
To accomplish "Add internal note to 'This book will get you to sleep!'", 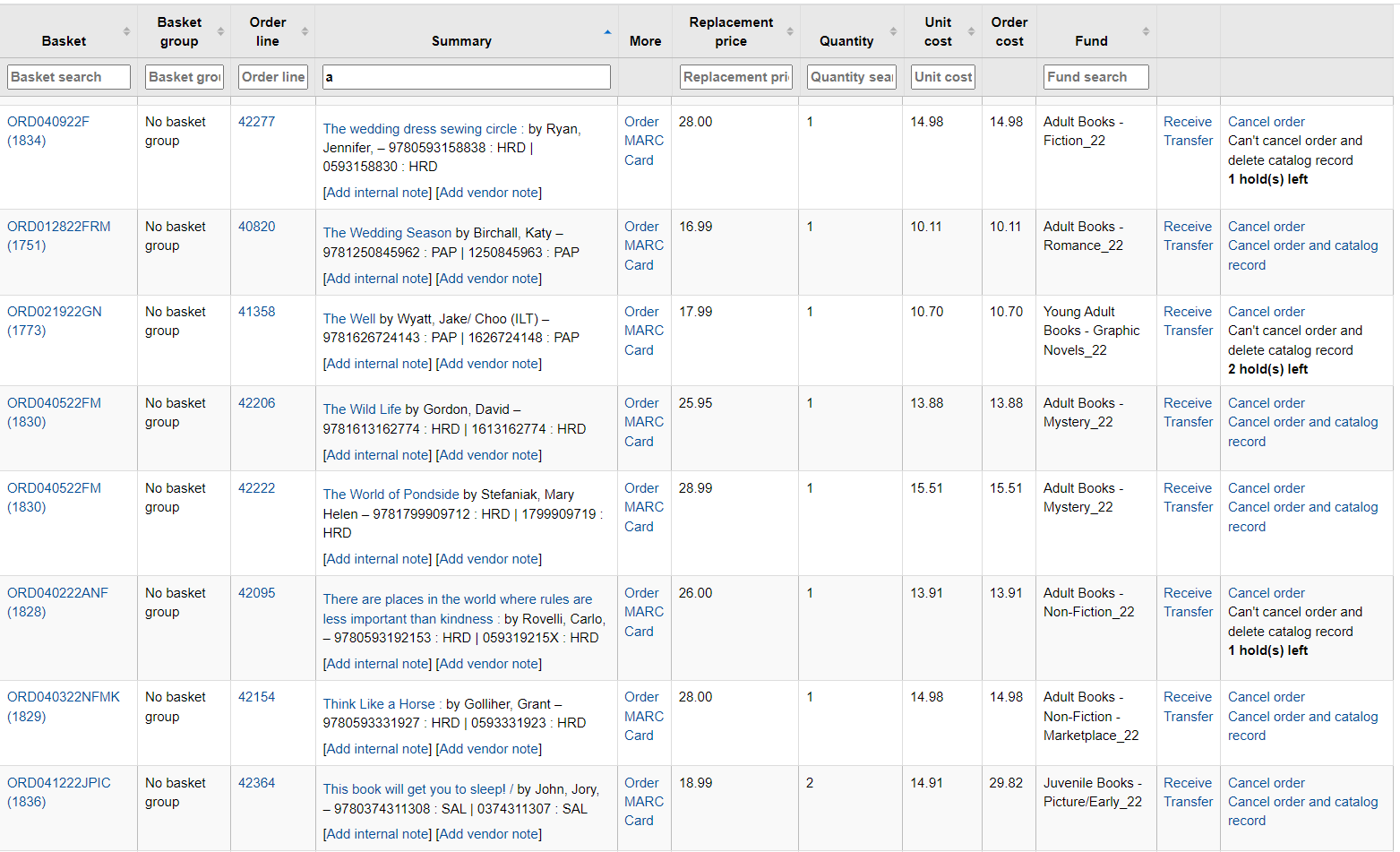I will tap(377, 834).
